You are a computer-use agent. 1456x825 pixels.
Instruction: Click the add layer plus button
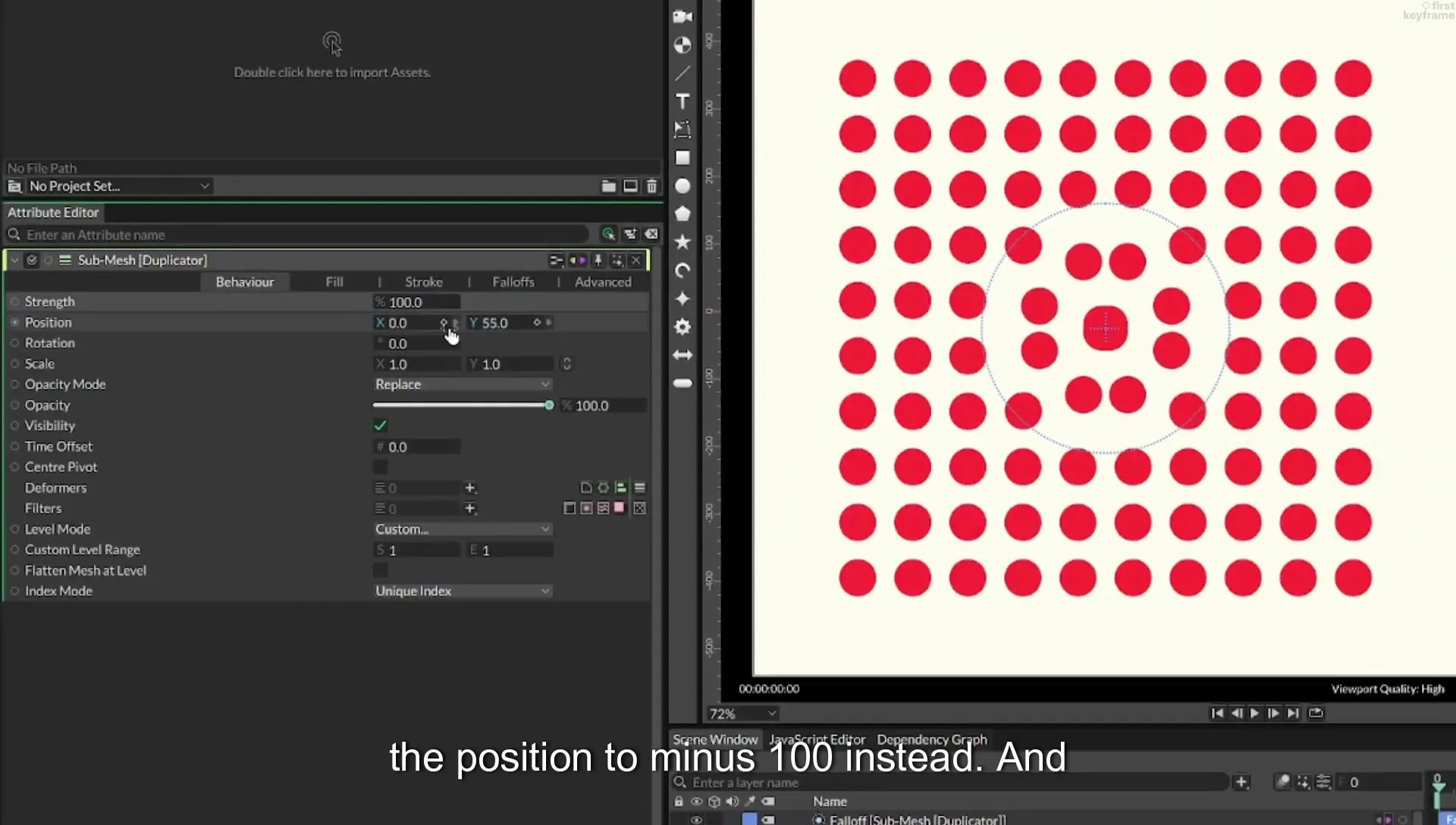pyautogui.click(x=1241, y=782)
